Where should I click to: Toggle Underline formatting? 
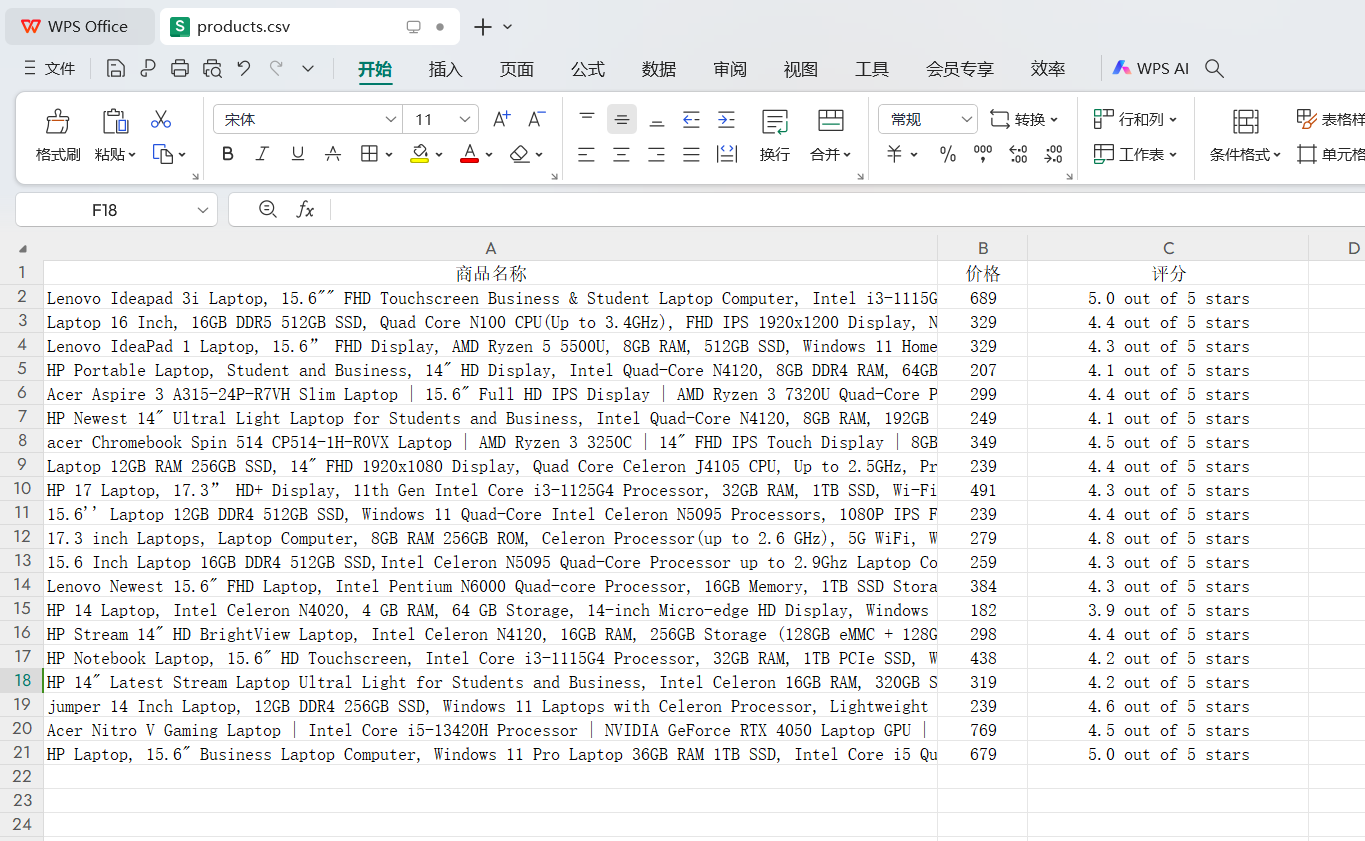[297, 154]
